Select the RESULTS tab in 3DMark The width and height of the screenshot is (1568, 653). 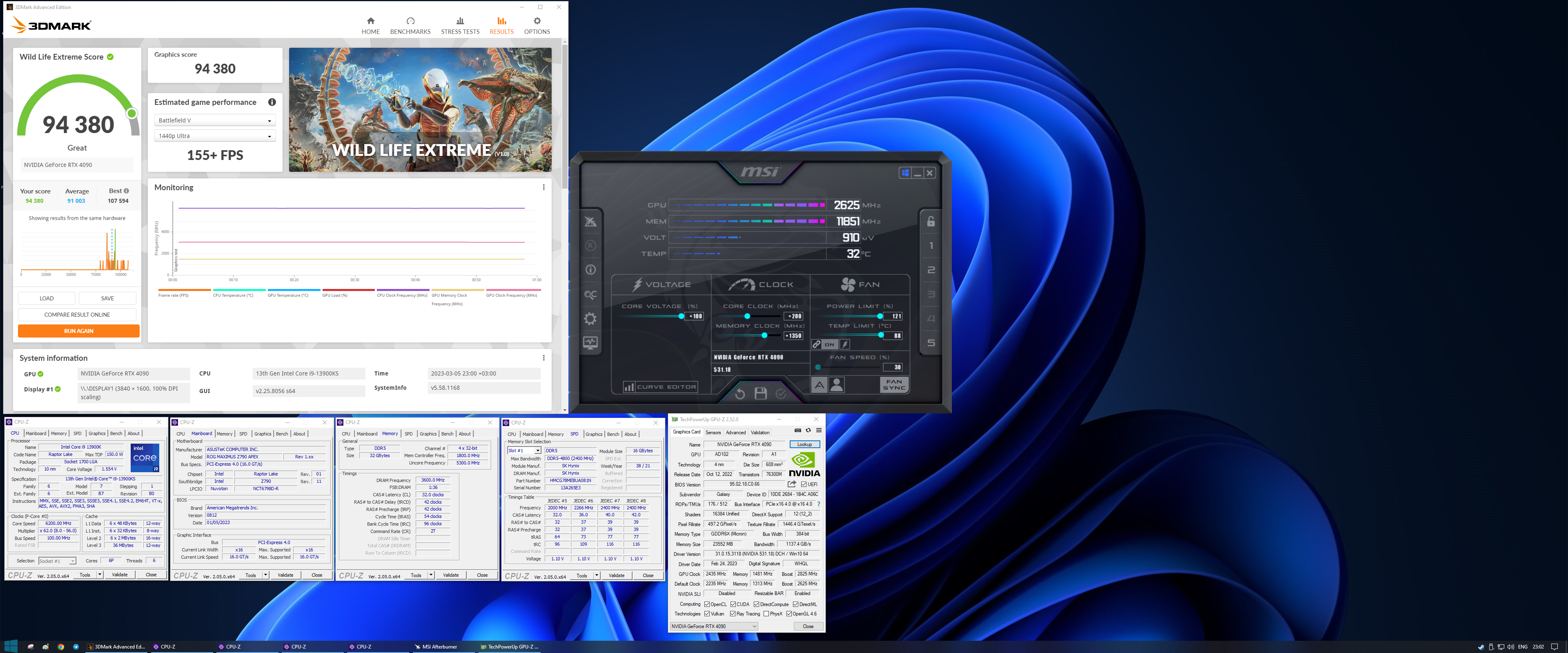(x=501, y=26)
